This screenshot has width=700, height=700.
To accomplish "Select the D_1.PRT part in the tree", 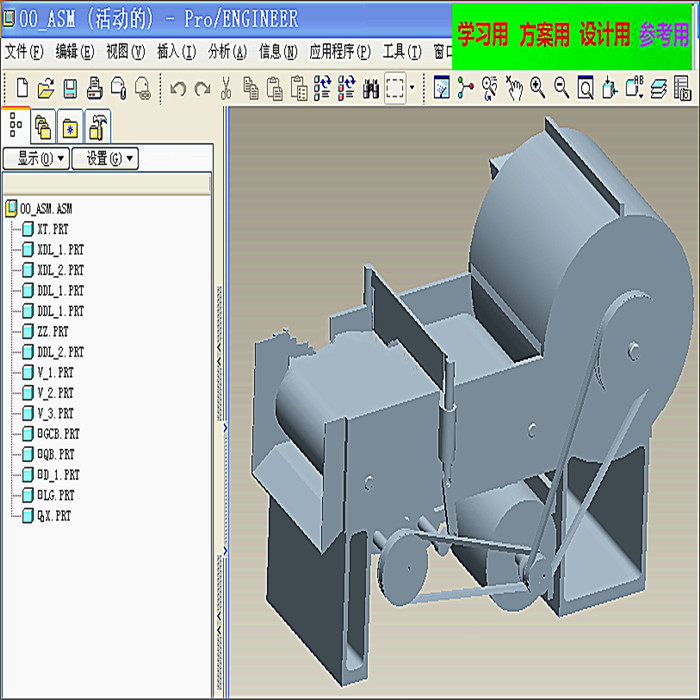I will [x=51, y=475].
